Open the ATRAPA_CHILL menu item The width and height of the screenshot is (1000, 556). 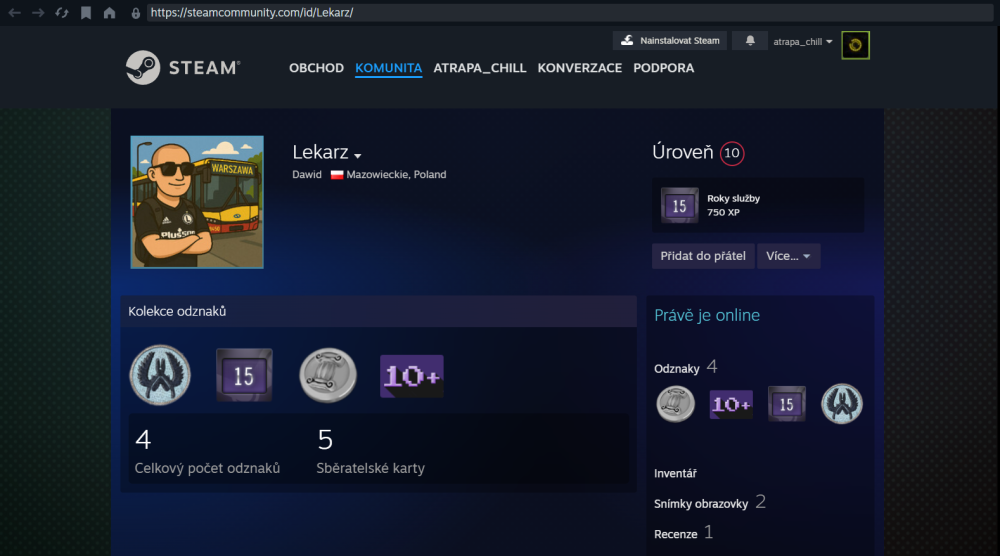[480, 68]
